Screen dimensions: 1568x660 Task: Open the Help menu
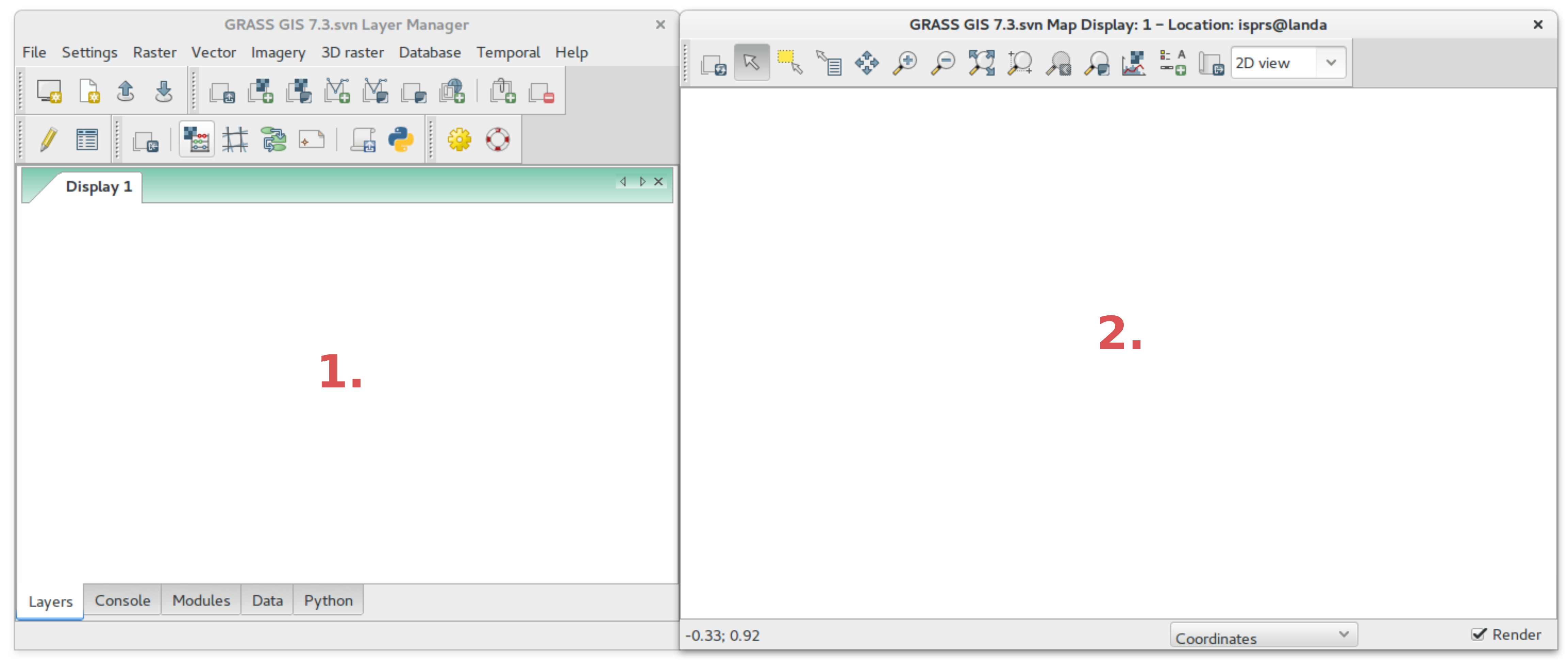tap(572, 53)
